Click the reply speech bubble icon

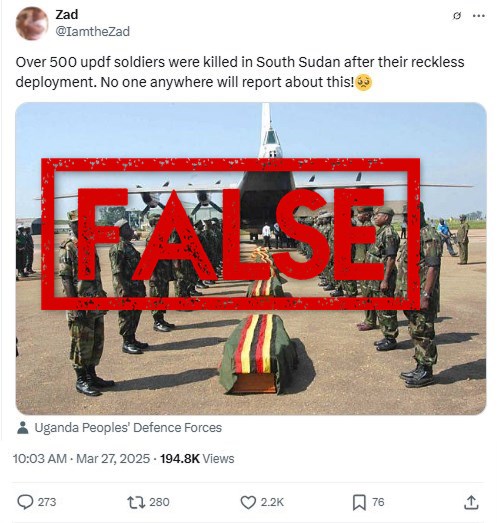point(25,502)
